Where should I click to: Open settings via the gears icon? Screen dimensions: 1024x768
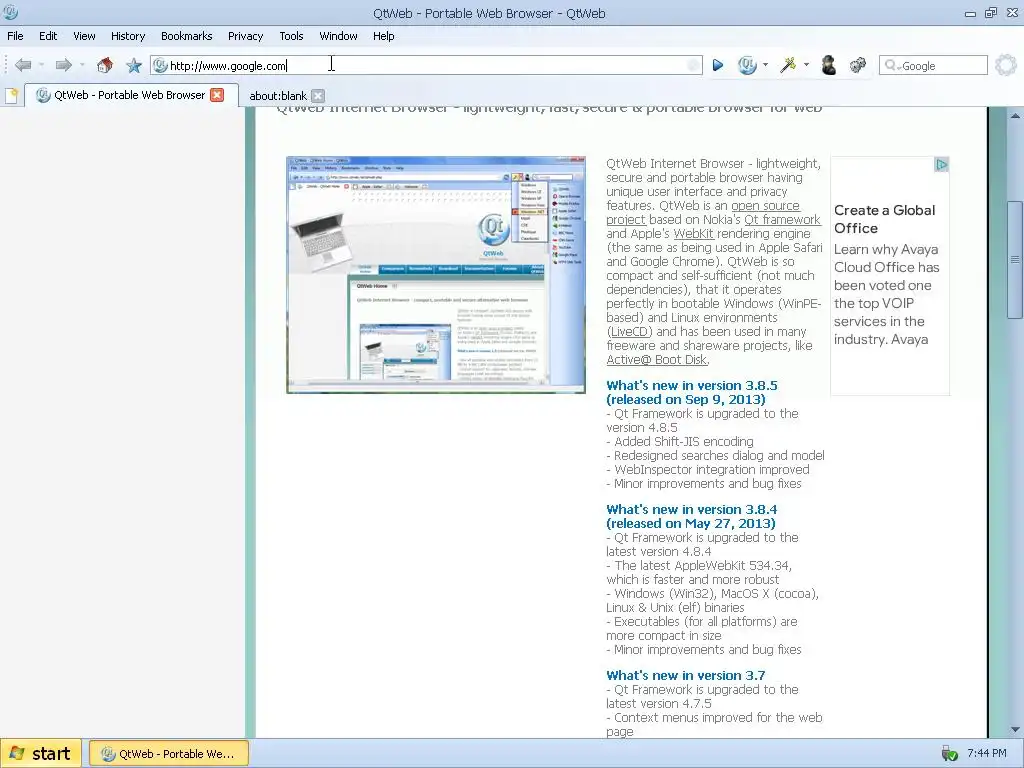pos(857,65)
